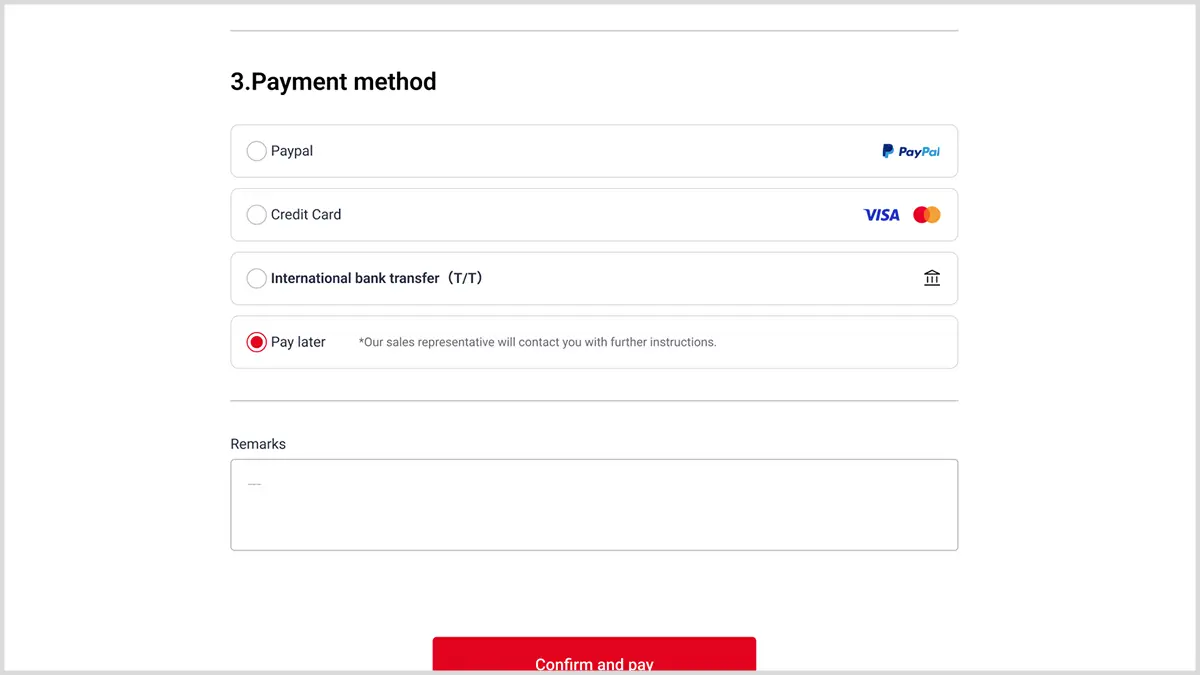Click the PayPal logo icon

(910, 151)
